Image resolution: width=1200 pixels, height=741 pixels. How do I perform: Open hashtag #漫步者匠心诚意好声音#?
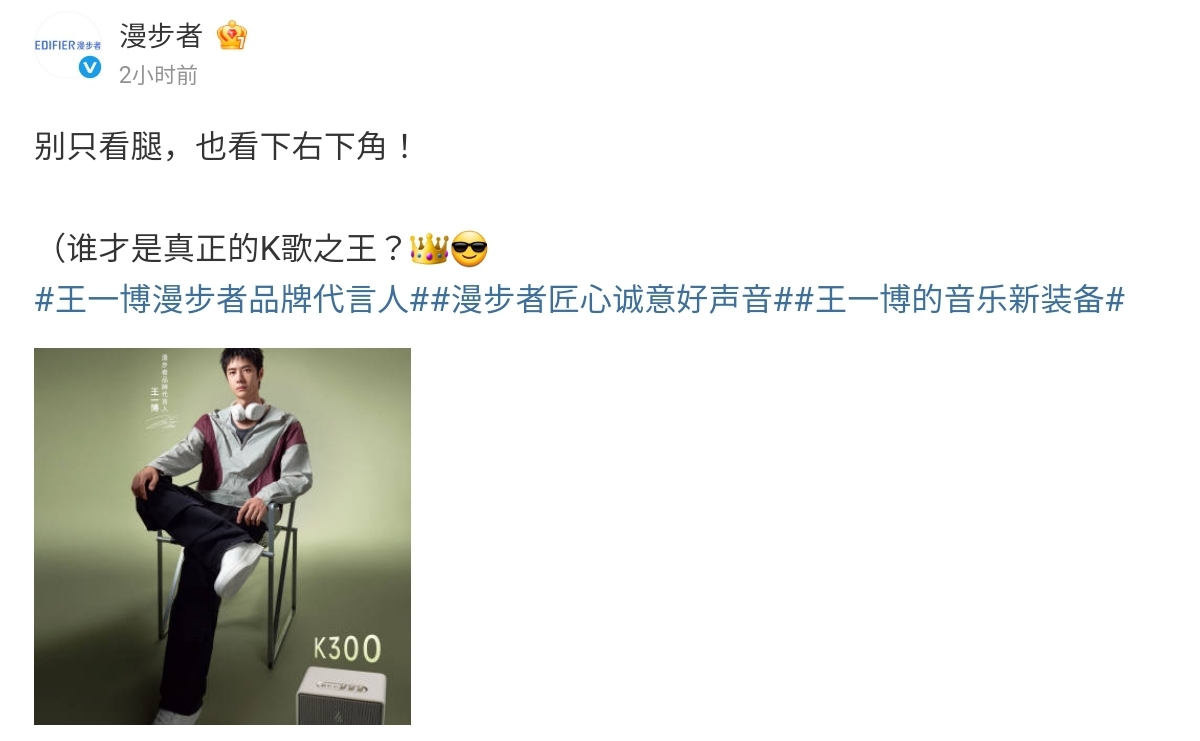(612, 300)
